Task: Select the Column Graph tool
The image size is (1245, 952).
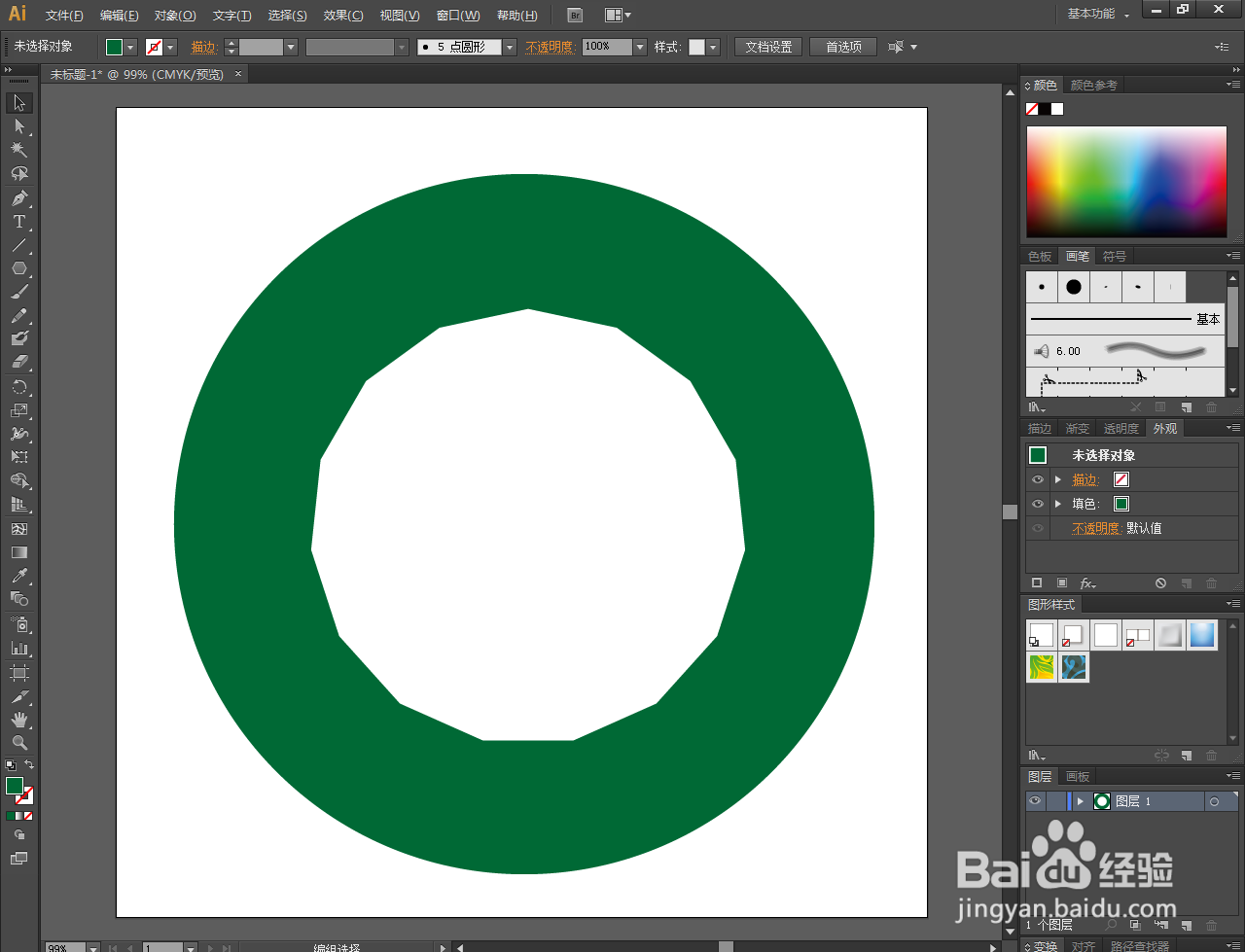Action: [x=19, y=648]
